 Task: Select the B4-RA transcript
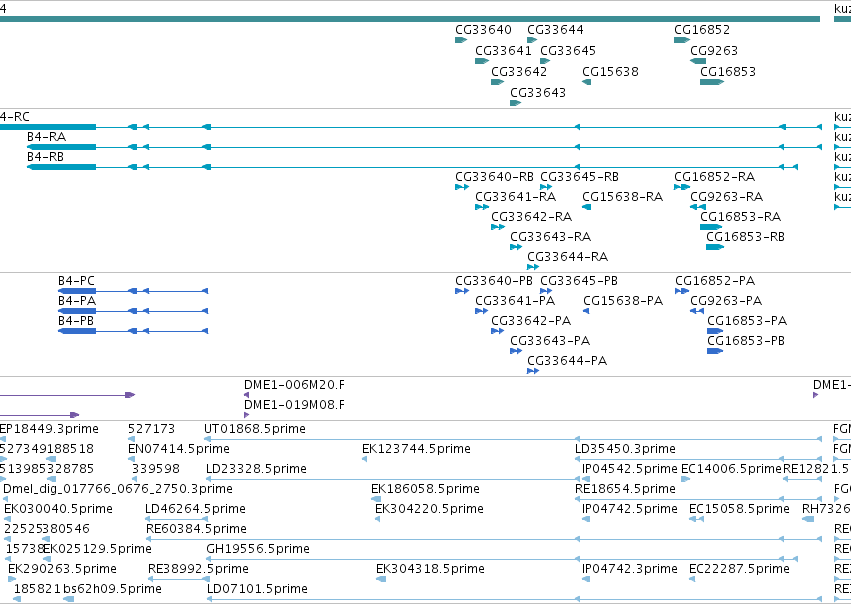(424, 147)
